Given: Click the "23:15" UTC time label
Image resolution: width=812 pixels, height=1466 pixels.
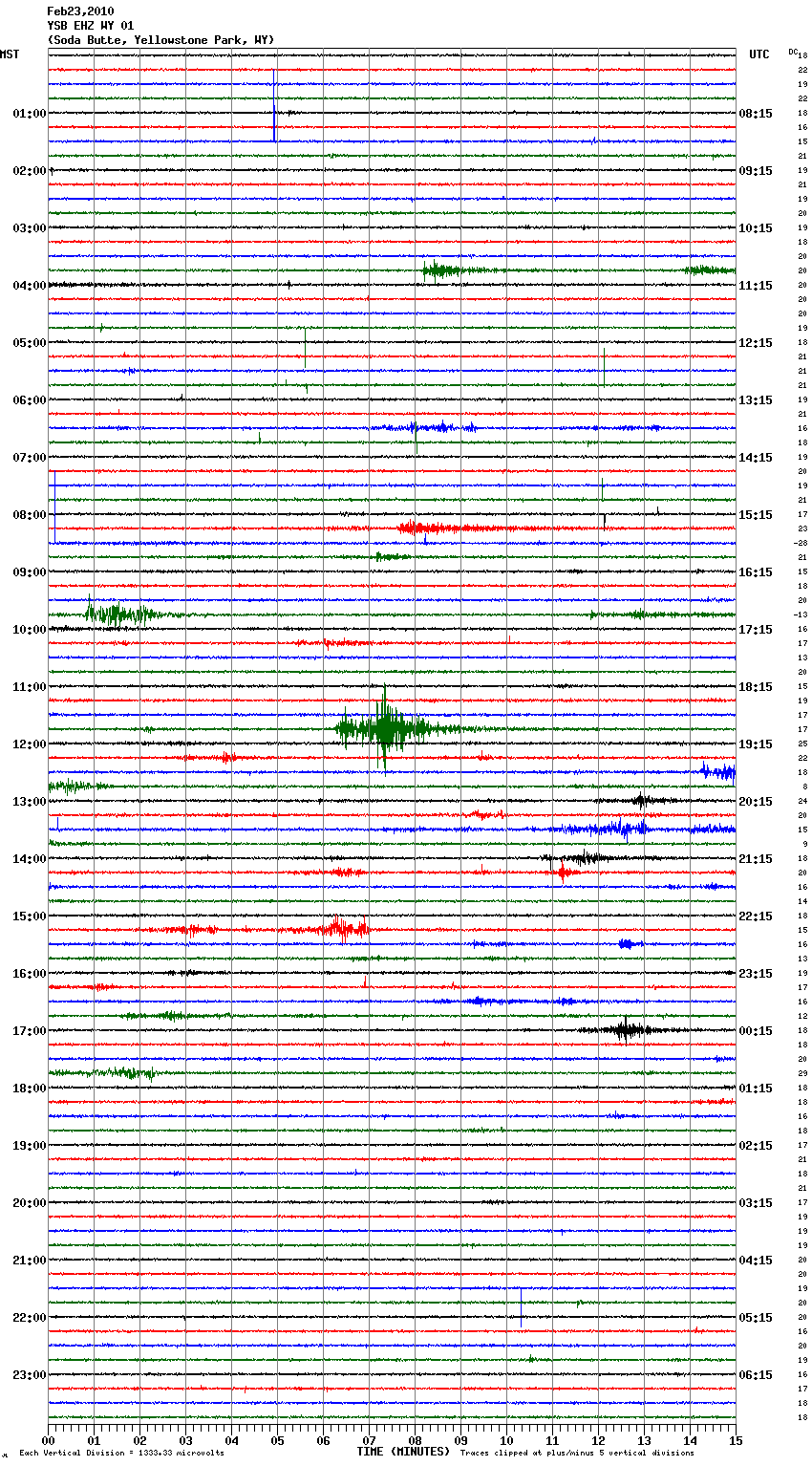Looking at the screenshot, I should coord(756,974).
